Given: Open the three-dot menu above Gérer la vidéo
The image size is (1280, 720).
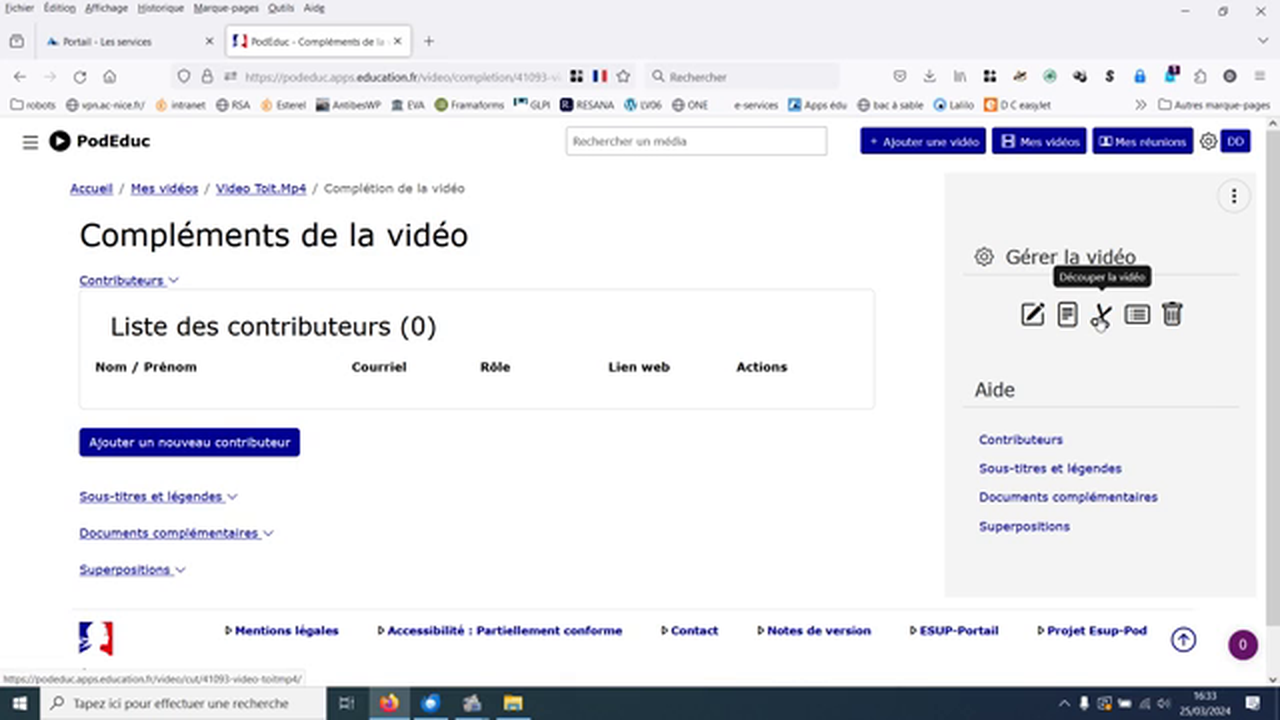Looking at the screenshot, I should [x=1234, y=196].
